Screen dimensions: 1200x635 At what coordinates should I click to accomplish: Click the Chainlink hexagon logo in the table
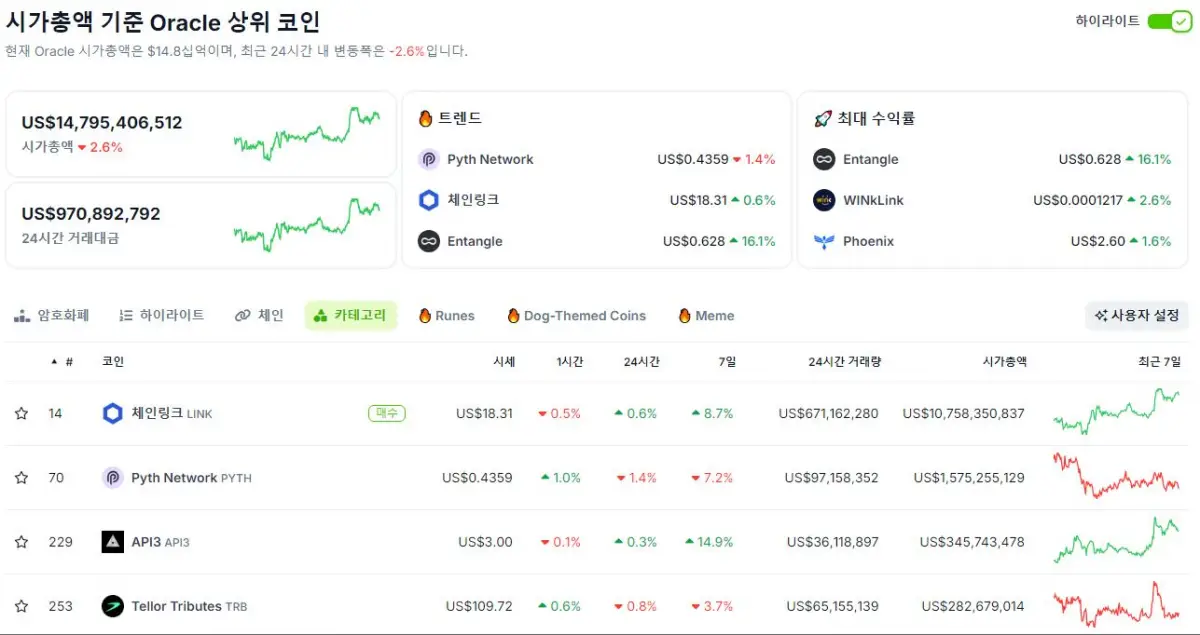pos(113,413)
